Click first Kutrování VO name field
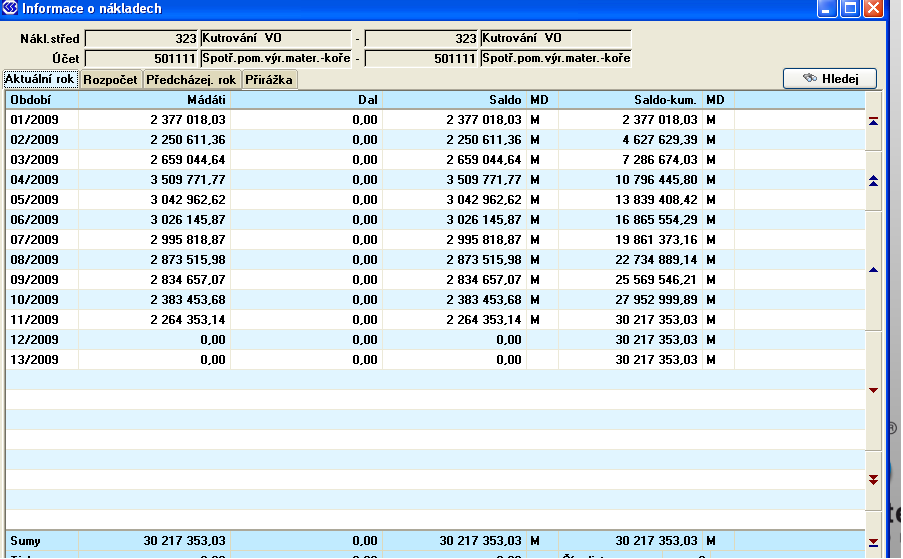 pos(276,38)
